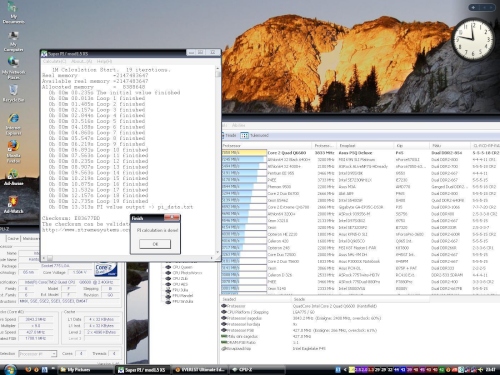Click the Cores count field in CPU-Z
The image size is (500, 375).
point(81,354)
